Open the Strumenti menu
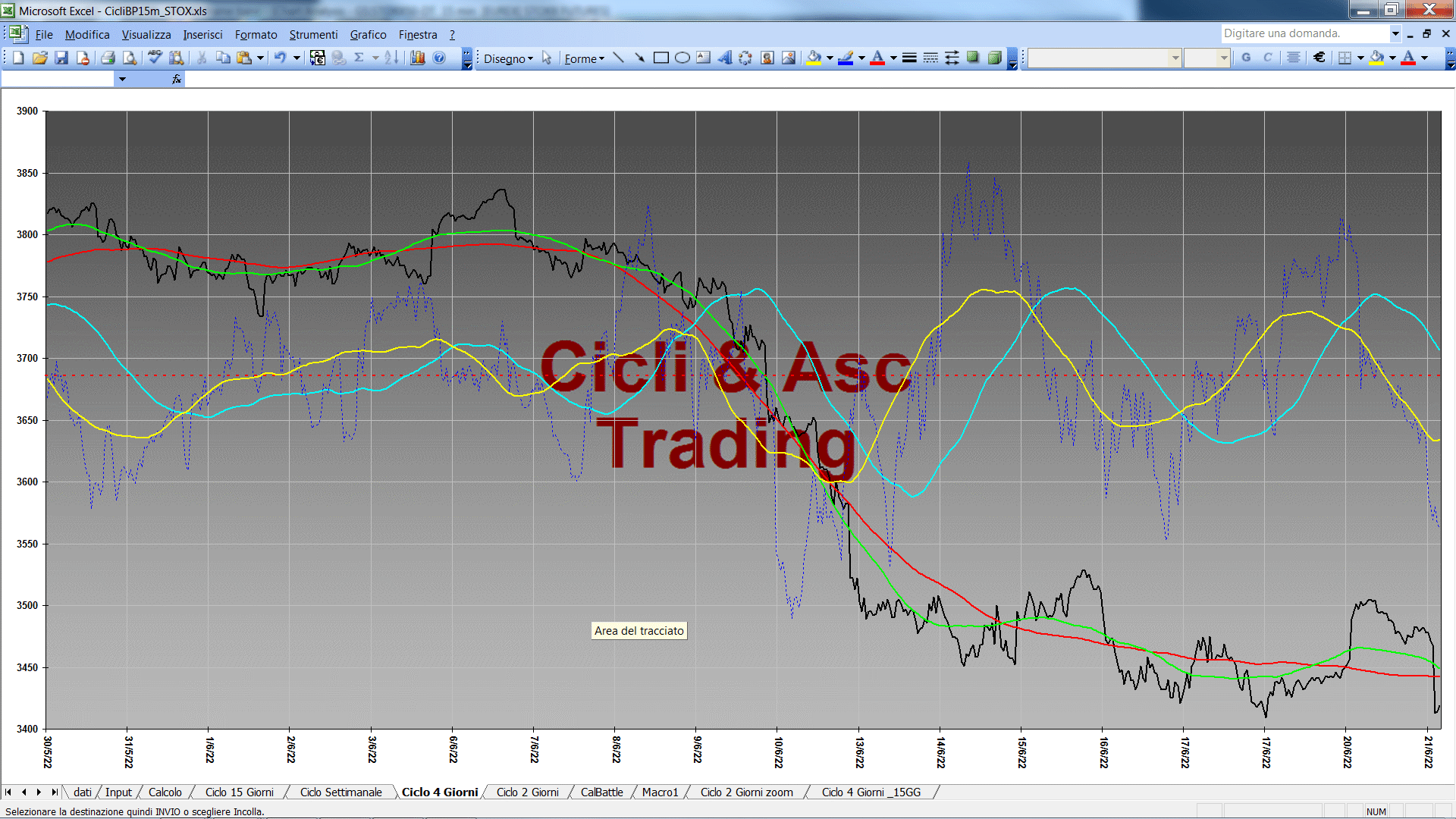The height and width of the screenshot is (819, 1456). 313,34
